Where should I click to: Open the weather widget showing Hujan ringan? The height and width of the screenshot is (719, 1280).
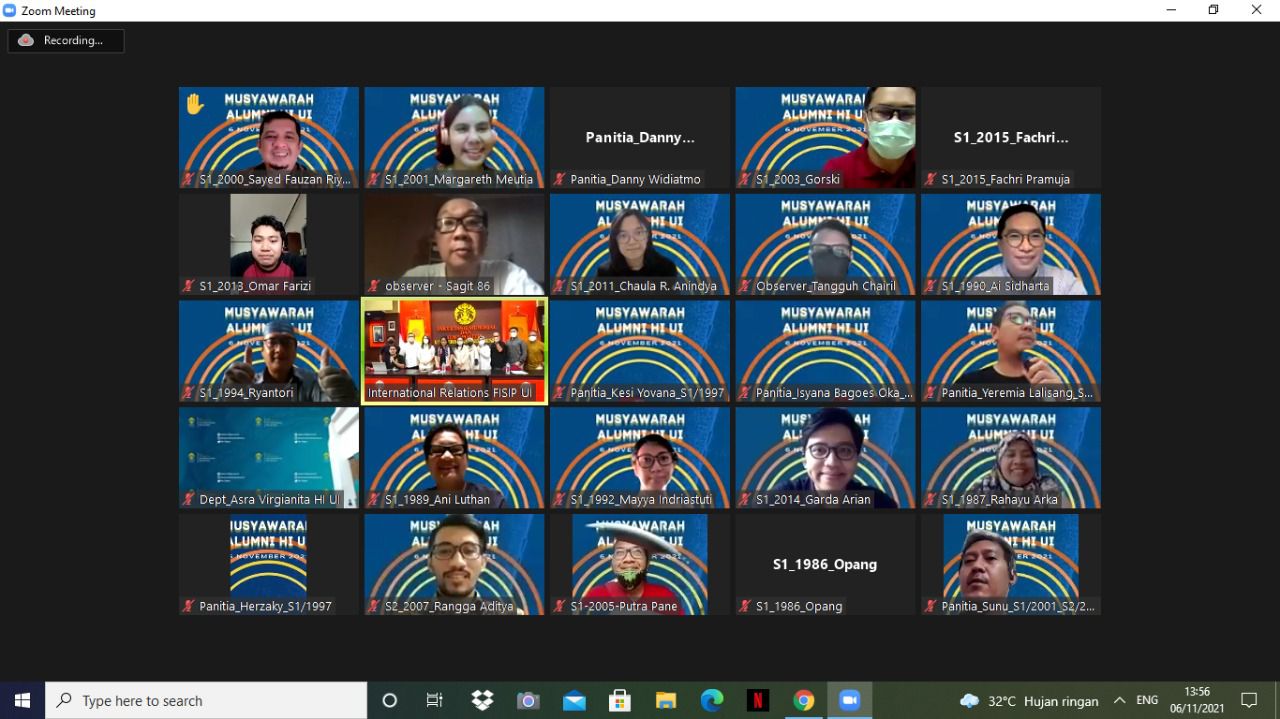tap(1028, 700)
